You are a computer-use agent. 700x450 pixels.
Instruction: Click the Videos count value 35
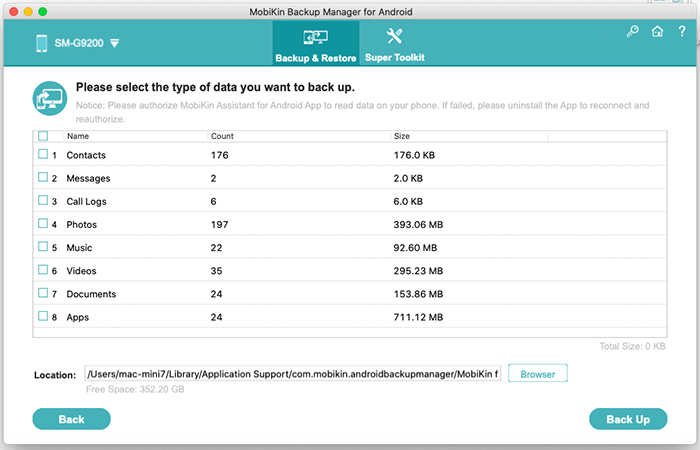(217, 271)
